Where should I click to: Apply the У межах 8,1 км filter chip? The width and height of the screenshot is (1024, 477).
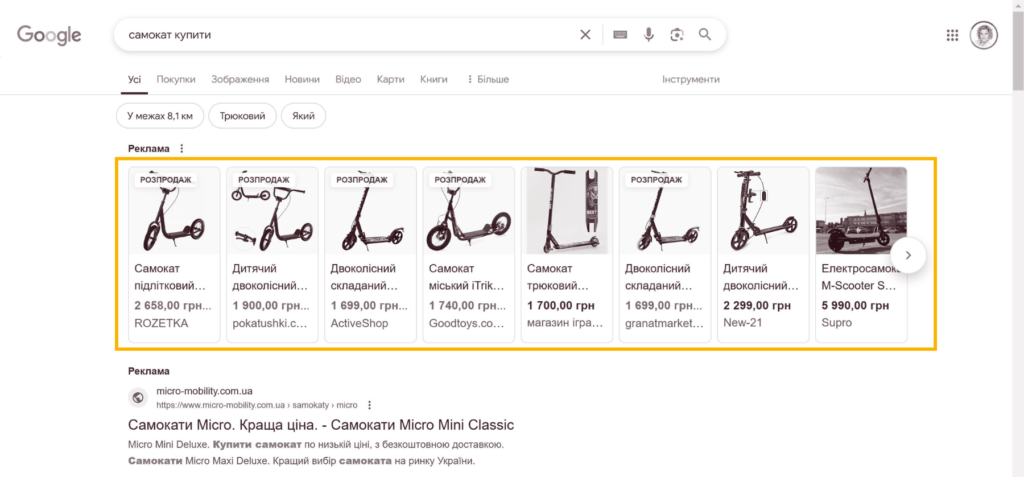(x=160, y=116)
